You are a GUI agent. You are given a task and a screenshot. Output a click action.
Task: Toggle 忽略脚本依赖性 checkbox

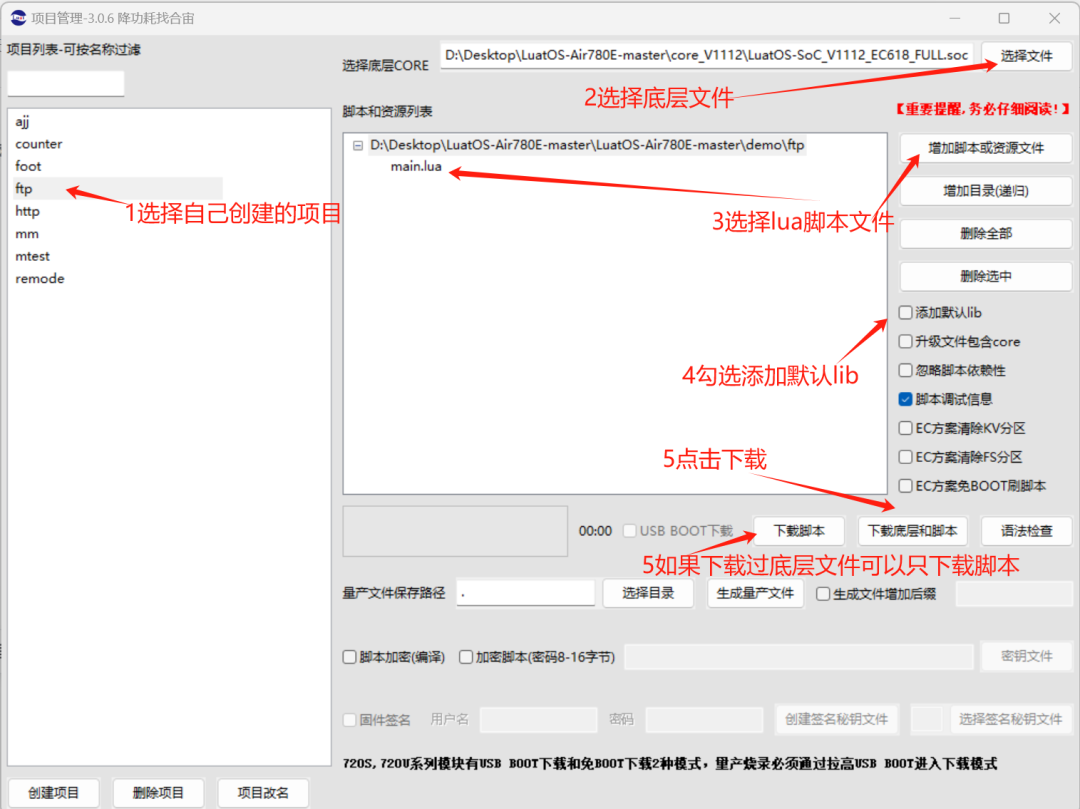pyautogui.click(x=906, y=370)
